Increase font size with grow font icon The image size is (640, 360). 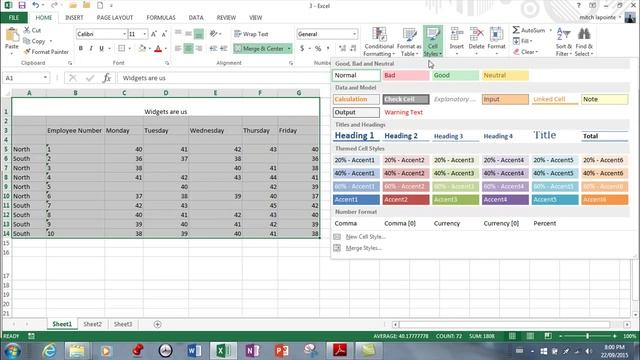click(154, 34)
